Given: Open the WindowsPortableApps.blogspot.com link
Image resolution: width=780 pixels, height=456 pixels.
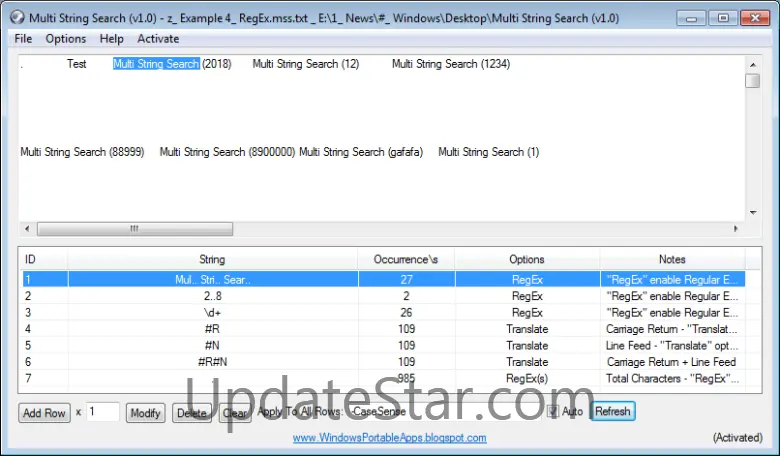Looking at the screenshot, I should [390, 438].
